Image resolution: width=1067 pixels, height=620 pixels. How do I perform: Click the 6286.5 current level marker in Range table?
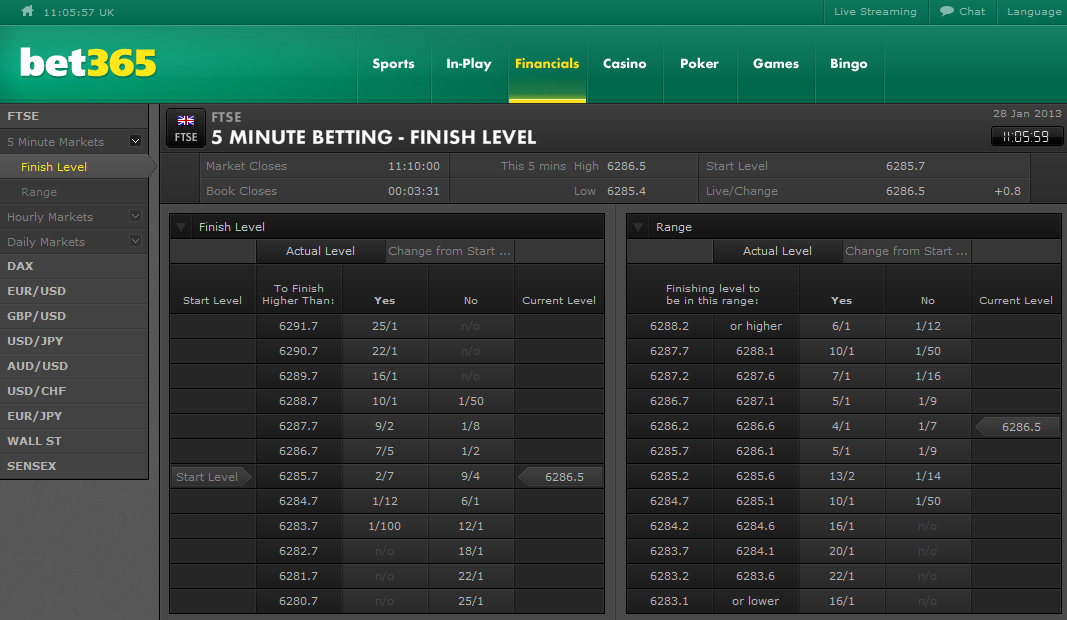(1018, 427)
